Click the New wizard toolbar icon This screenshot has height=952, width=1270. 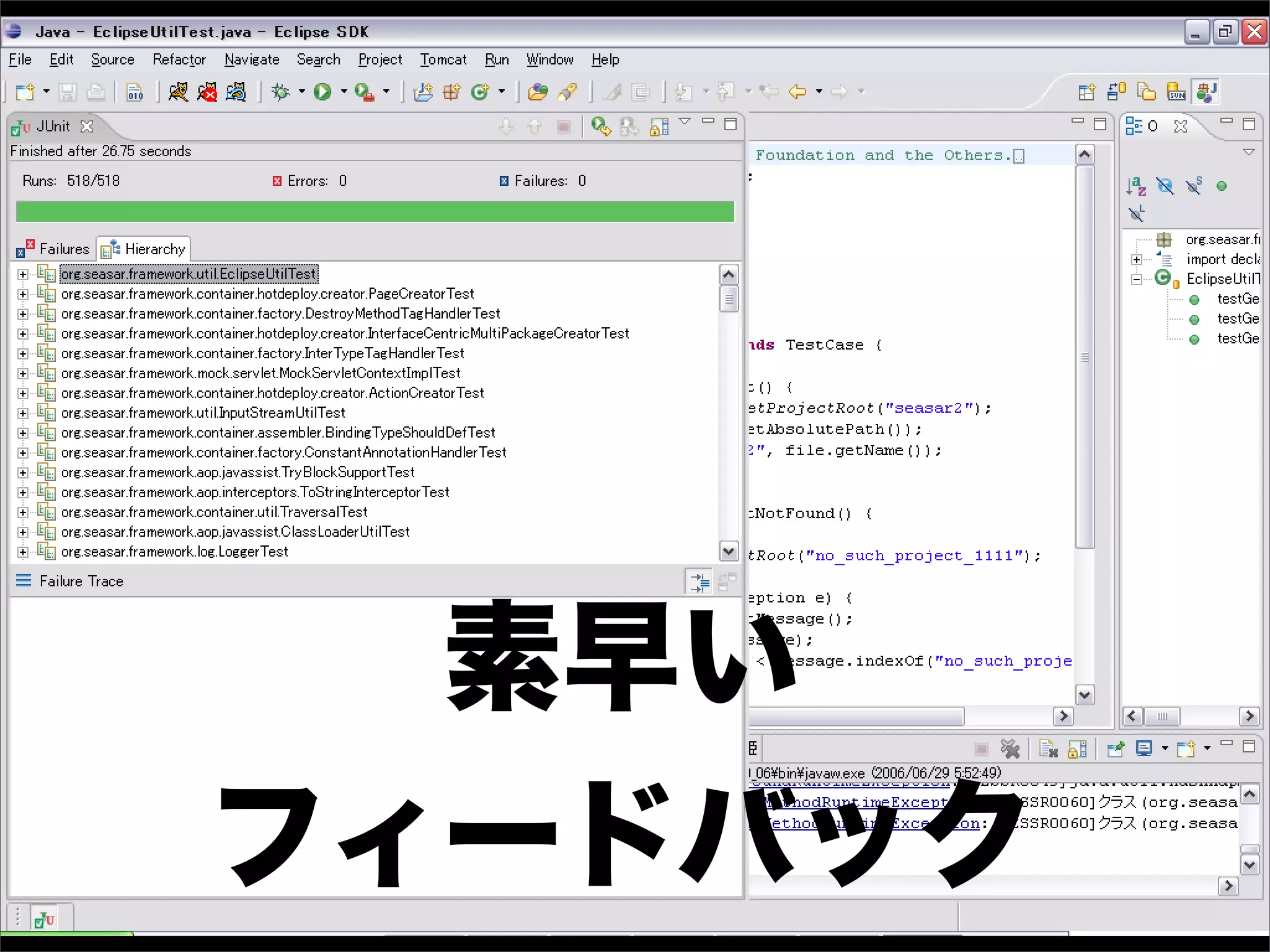point(25,92)
